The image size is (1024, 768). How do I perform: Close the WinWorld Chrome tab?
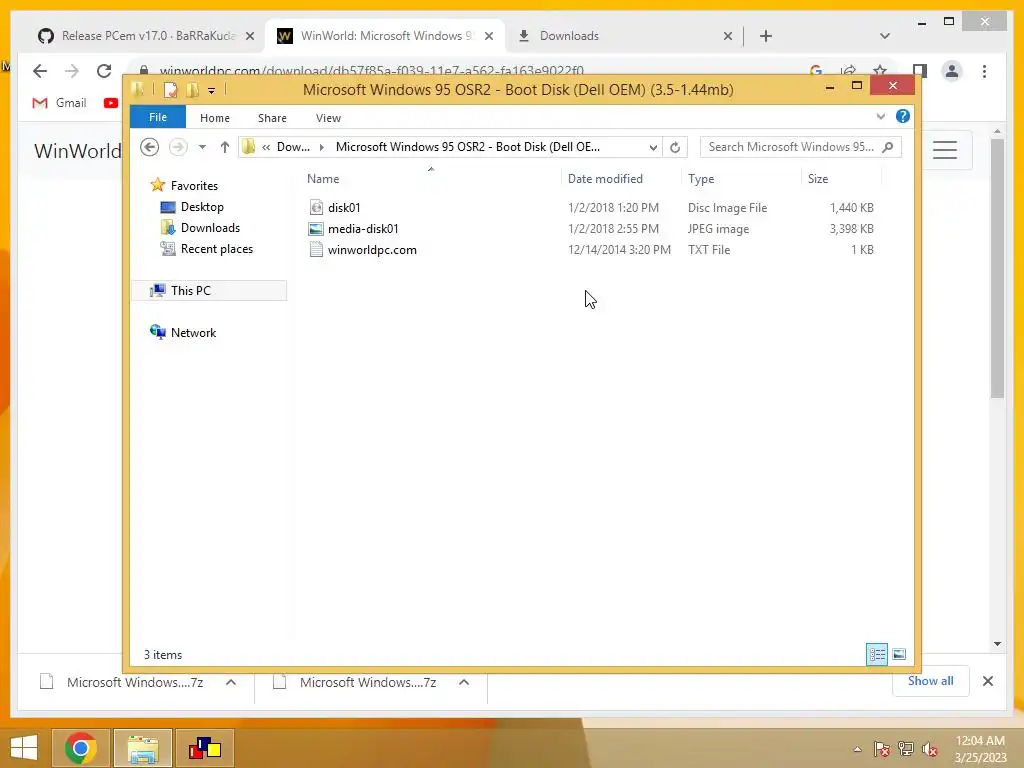(488, 36)
